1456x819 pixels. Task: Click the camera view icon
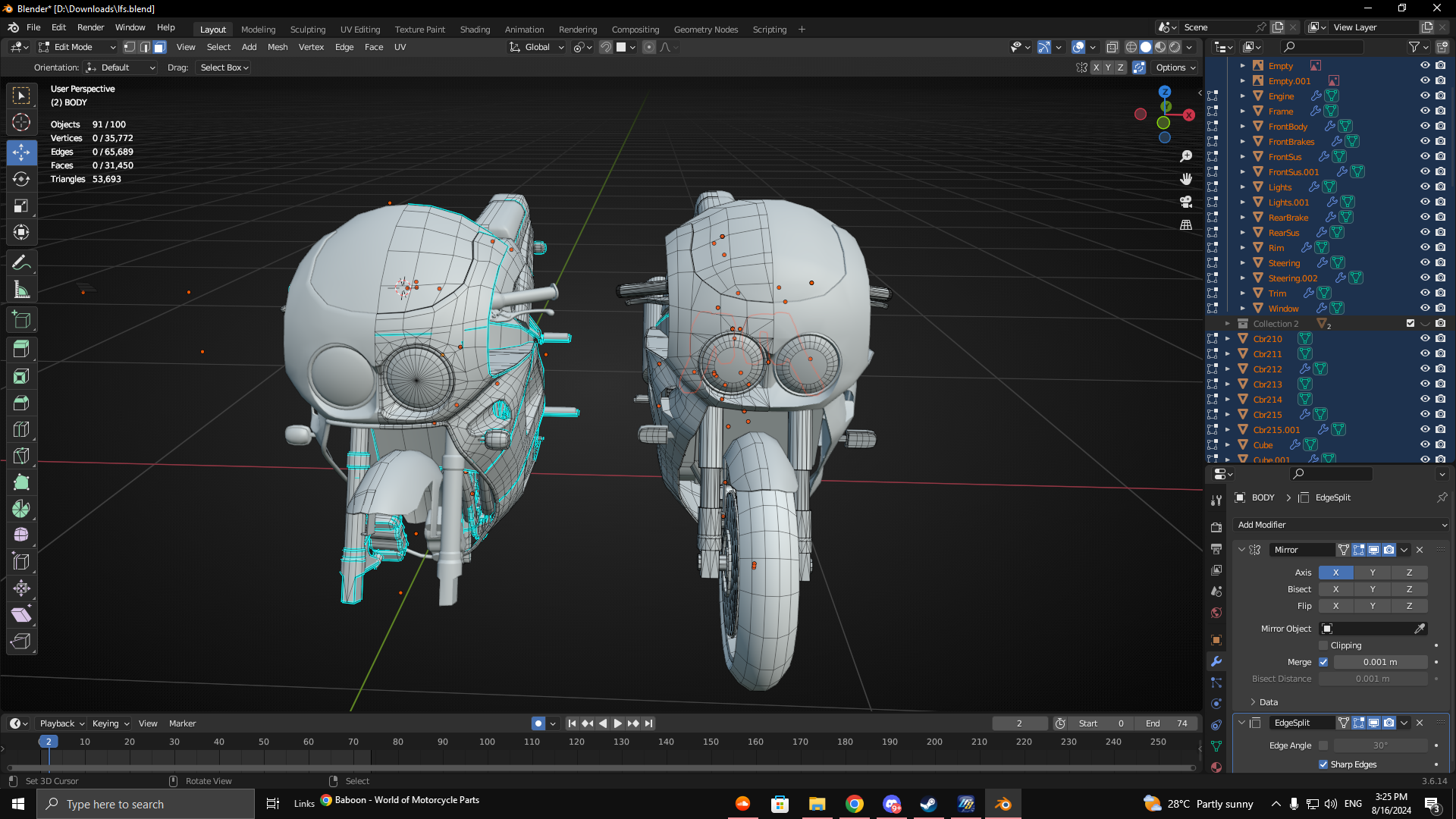(1186, 202)
